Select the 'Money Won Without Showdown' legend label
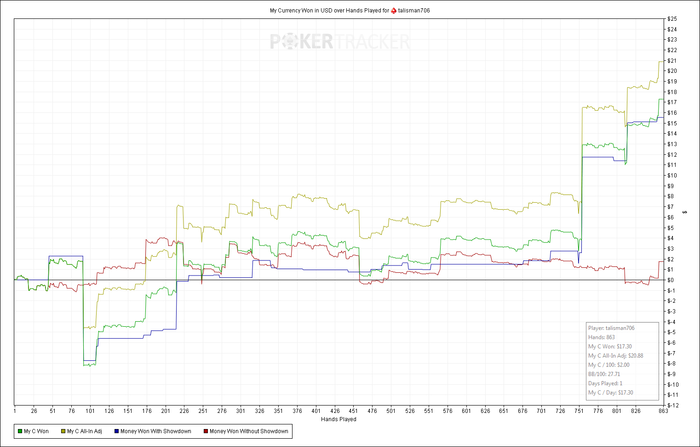The width and height of the screenshot is (700, 447). pyautogui.click(x=249, y=431)
